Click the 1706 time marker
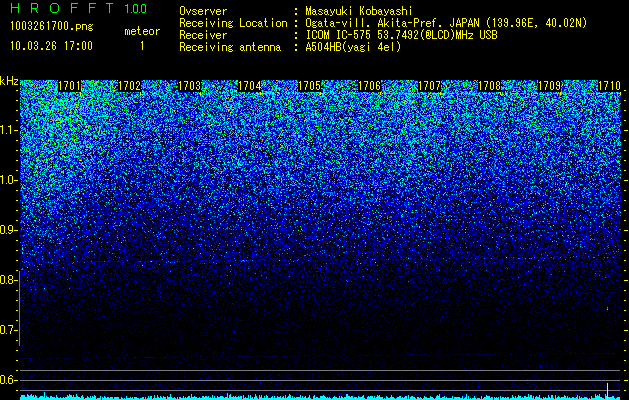 [369, 86]
